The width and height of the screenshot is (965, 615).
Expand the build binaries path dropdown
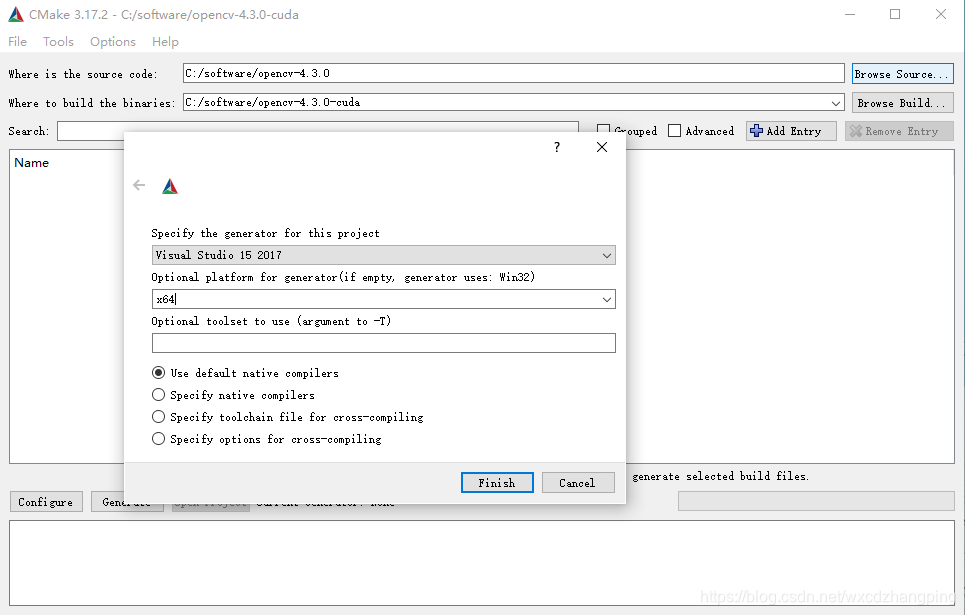tap(836, 103)
